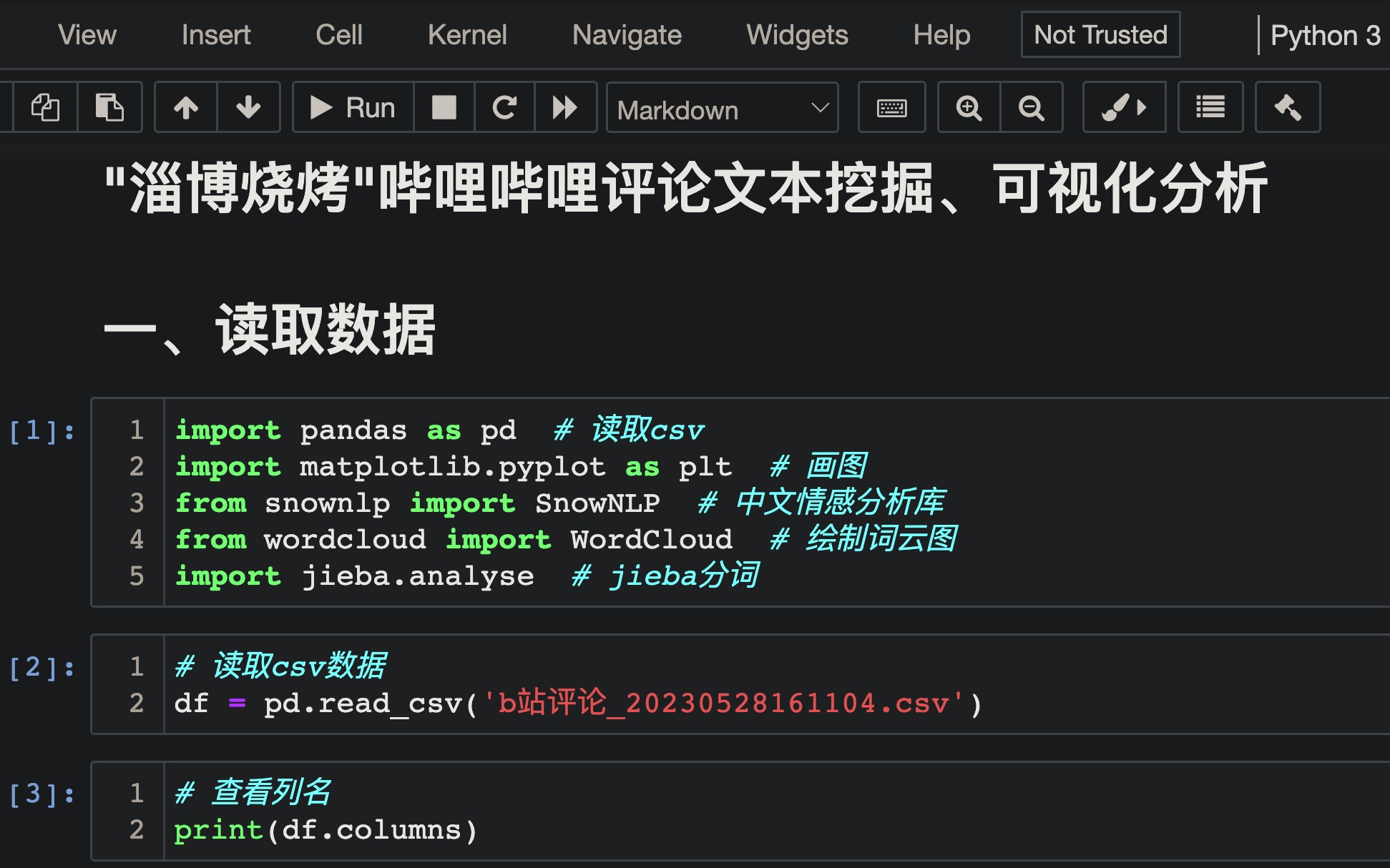Open the table of contents list icon
This screenshot has width=1390, height=868.
[x=1210, y=107]
